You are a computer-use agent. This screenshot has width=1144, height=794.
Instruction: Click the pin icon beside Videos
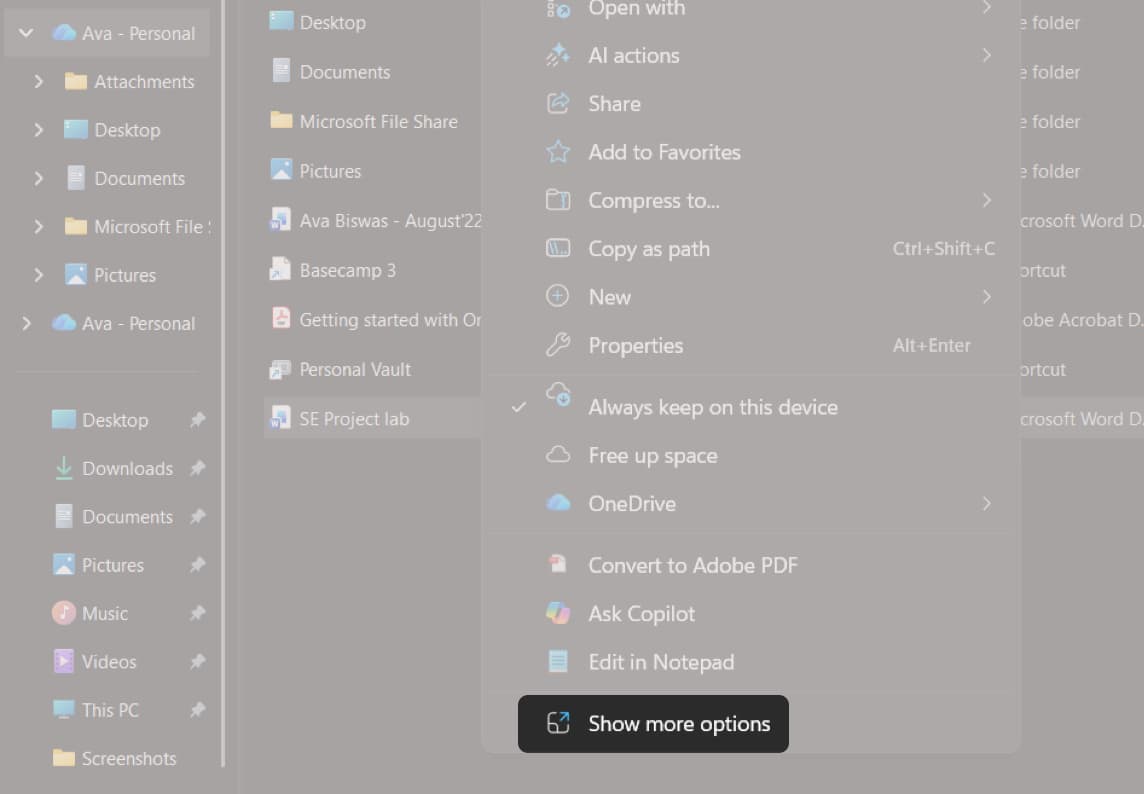click(x=198, y=661)
